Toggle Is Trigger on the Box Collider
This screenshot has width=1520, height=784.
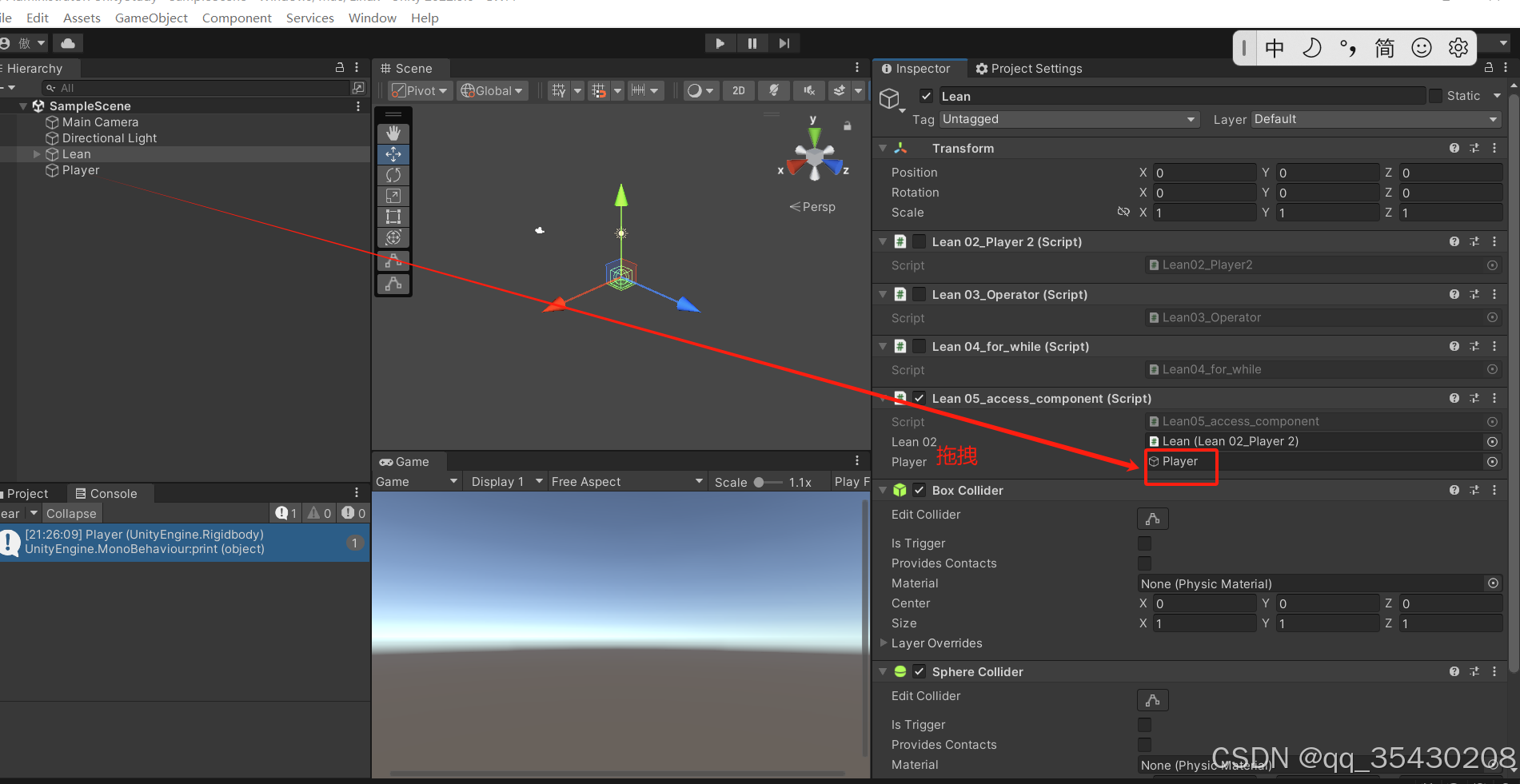[1144, 543]
